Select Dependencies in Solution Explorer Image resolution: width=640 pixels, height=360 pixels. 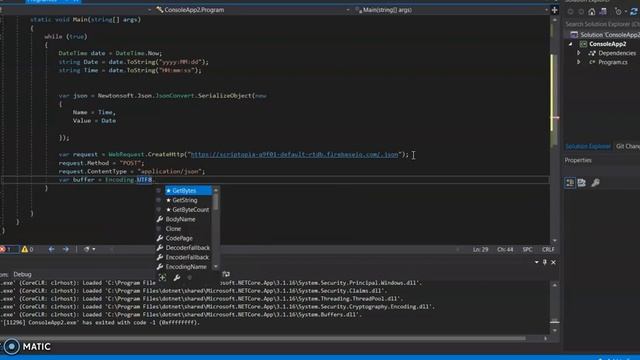(x=616, y=53)
